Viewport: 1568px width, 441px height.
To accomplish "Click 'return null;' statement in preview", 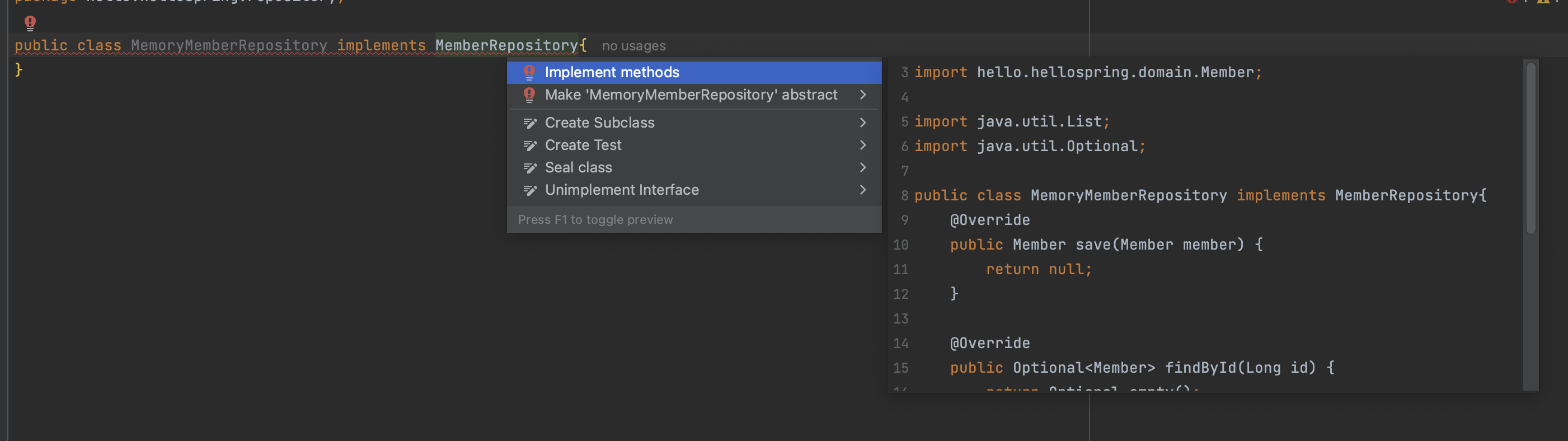I will 1039,270.
